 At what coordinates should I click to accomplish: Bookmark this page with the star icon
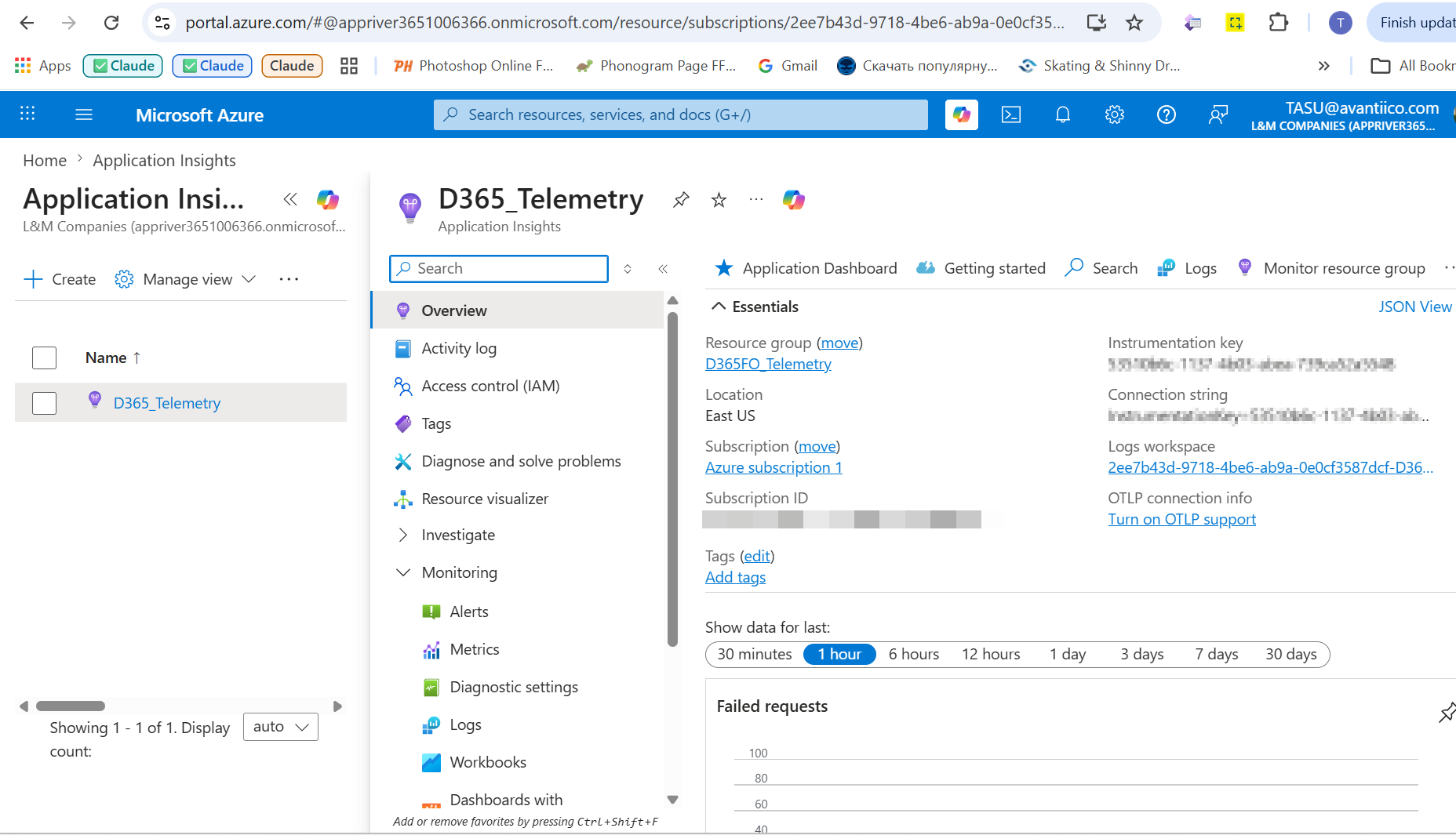[x=1134, y=23]
